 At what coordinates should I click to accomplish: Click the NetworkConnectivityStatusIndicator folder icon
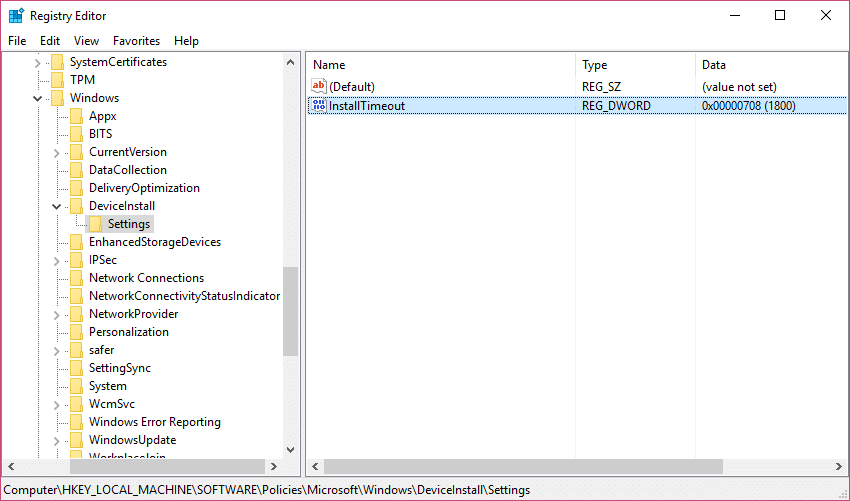pyautogui.click(x=76, y=296)
